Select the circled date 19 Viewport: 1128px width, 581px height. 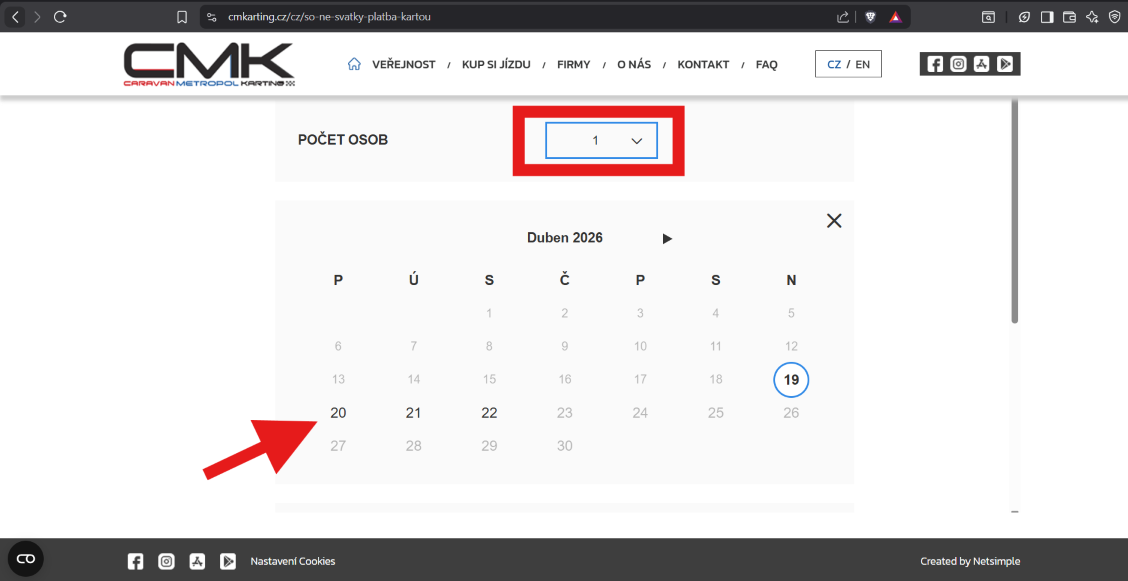791,380
